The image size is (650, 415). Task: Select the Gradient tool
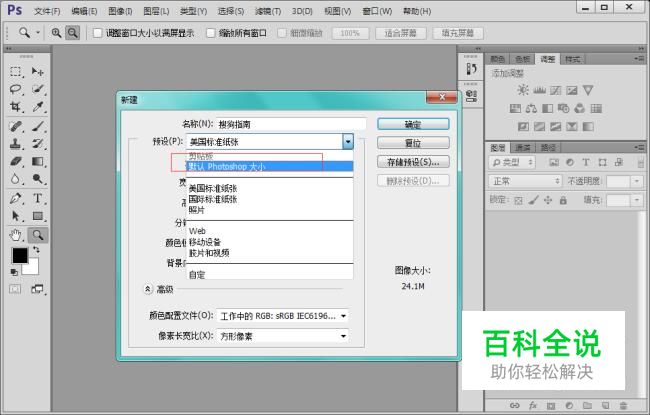coord(38,161)
